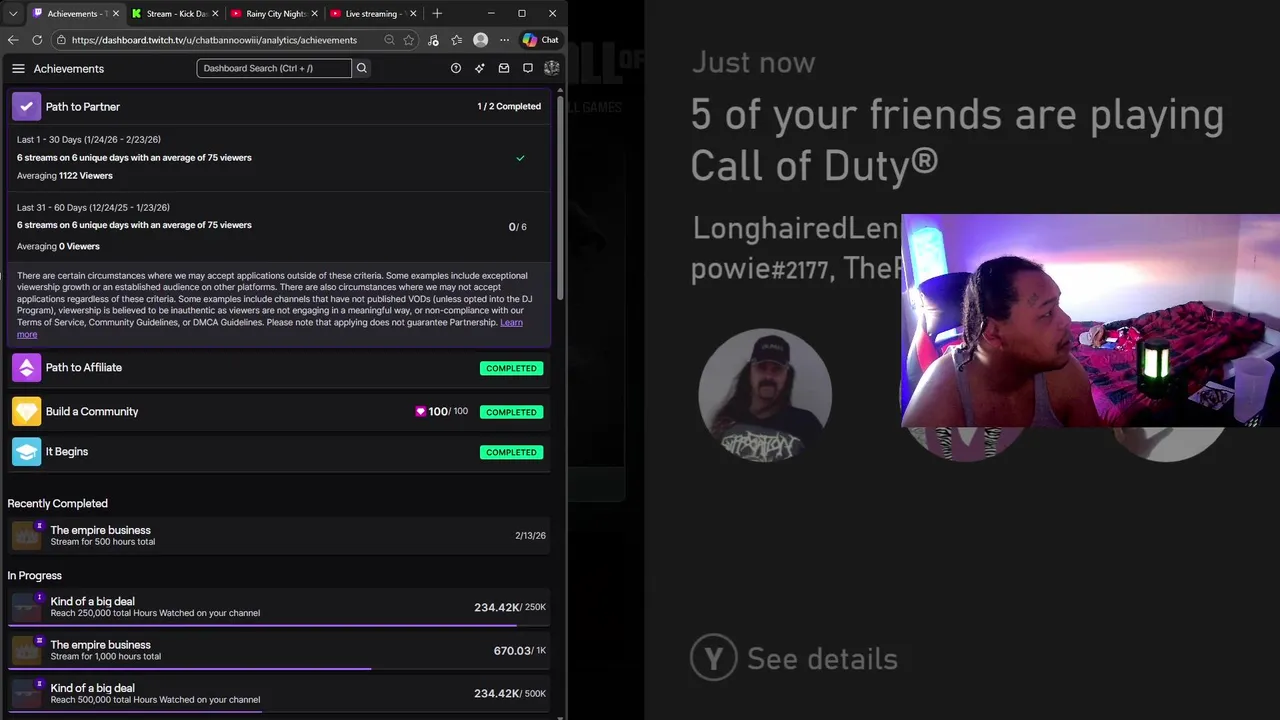Click the 1 / 2 Completed text
Viewport: 1280px width, 720px height.
(509, 106)
